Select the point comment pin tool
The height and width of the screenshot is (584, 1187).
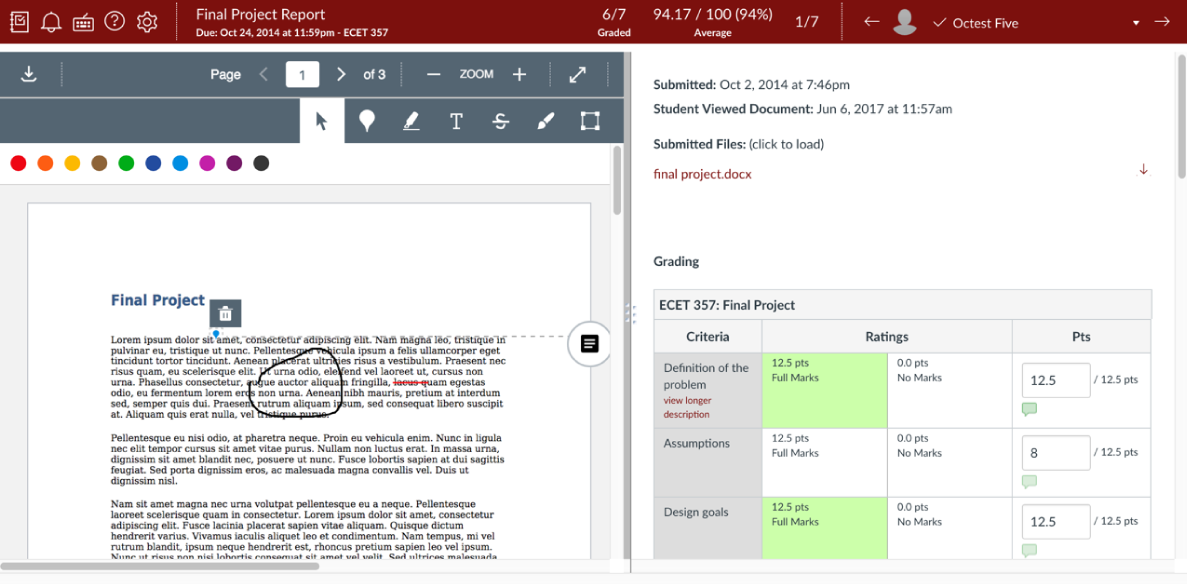coord(367,121)
